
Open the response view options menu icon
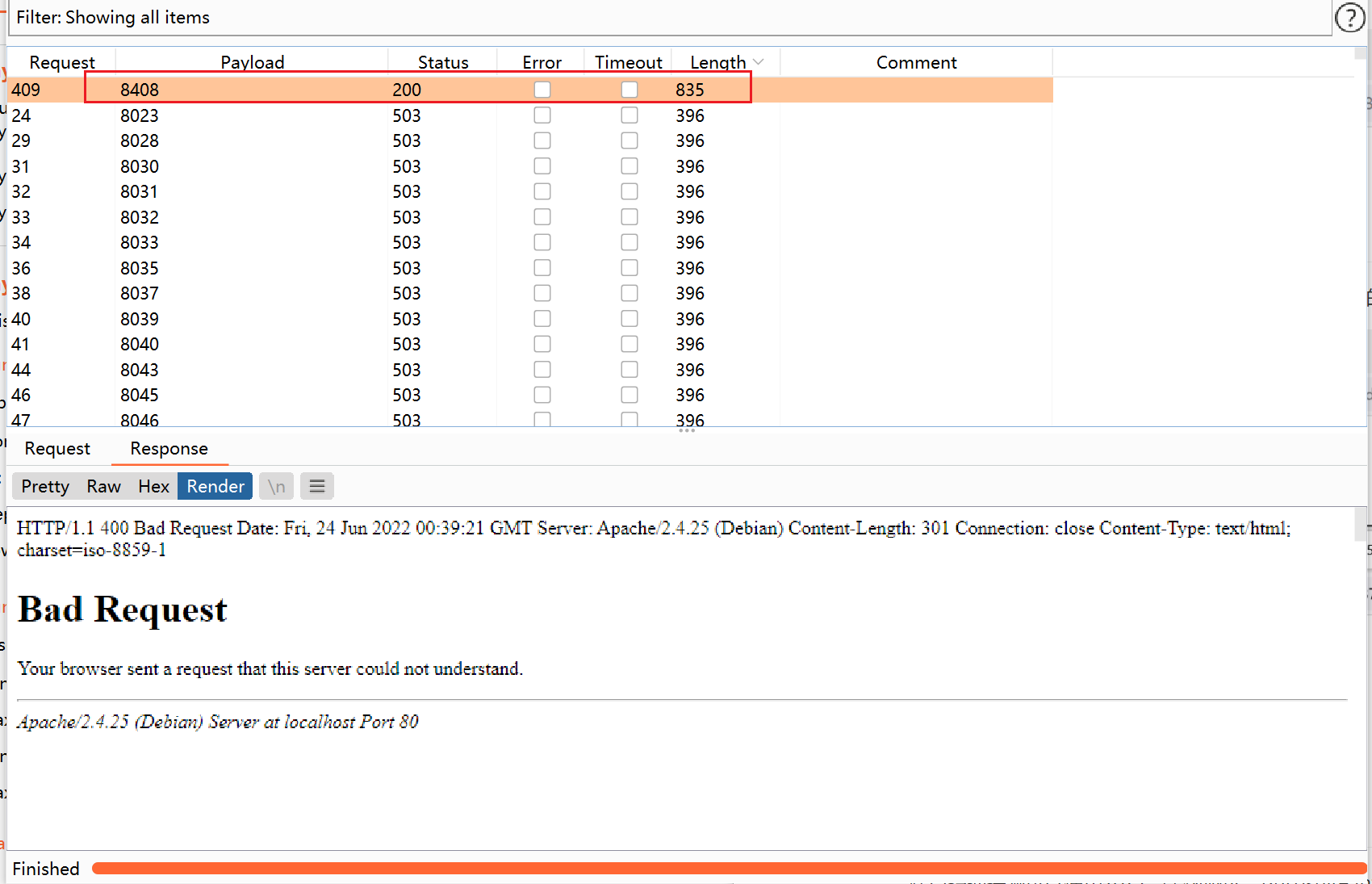tap(317, 486)
